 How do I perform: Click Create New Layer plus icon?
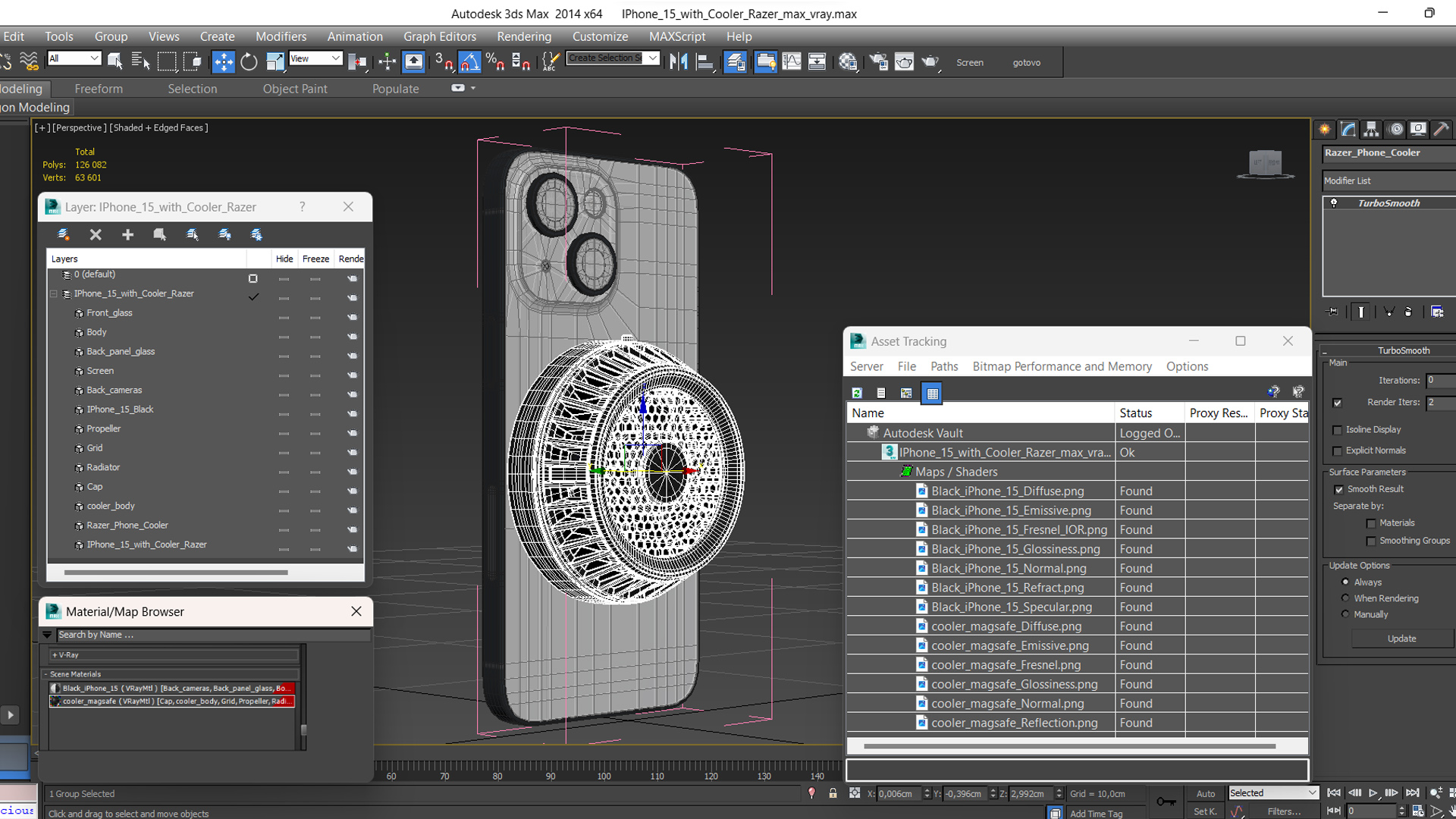[127, 235]
